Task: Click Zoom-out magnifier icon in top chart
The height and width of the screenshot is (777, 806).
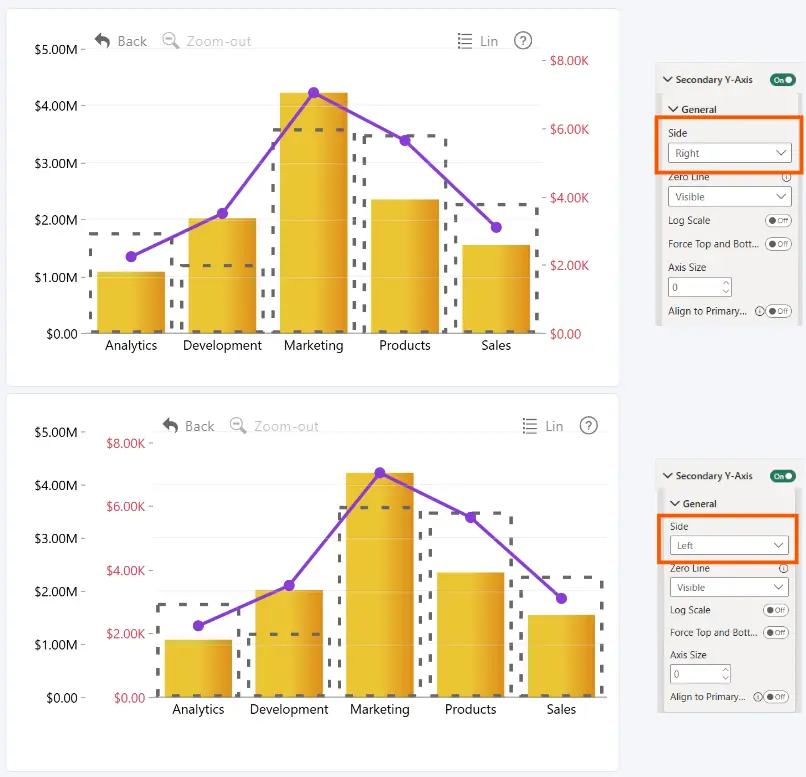Action: pyautogui.click(x=170, y=41)
